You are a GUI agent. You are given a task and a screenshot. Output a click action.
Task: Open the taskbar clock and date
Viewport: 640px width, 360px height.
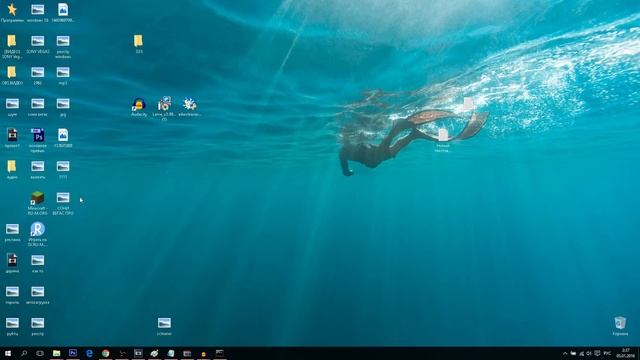(626, 353)
